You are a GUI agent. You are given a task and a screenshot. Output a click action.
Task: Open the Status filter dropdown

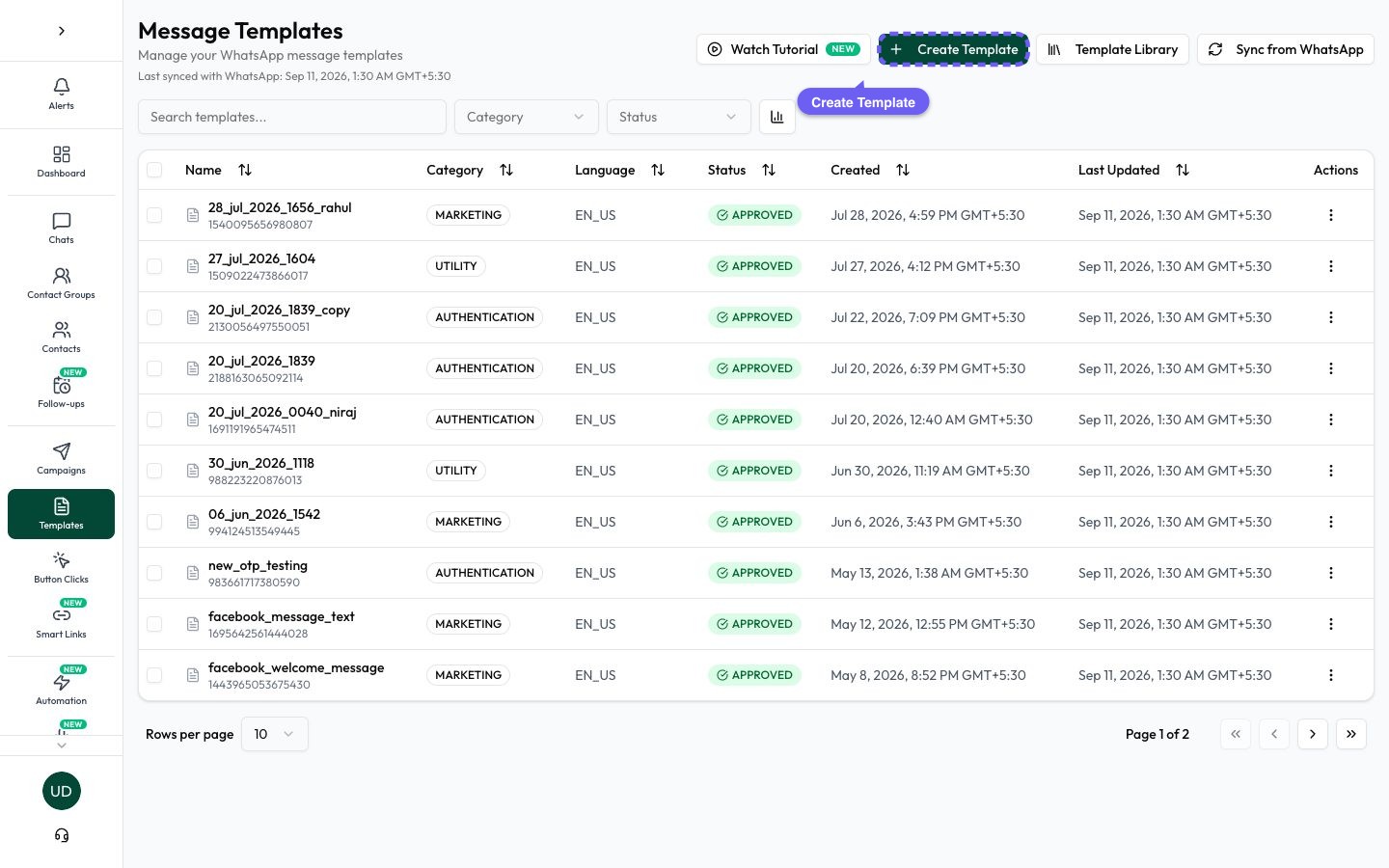coord(679,117)
